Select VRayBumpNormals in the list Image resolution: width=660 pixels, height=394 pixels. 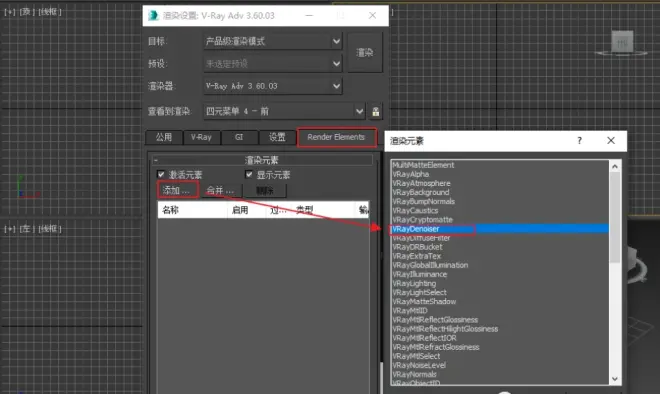[x=423, y=202]
